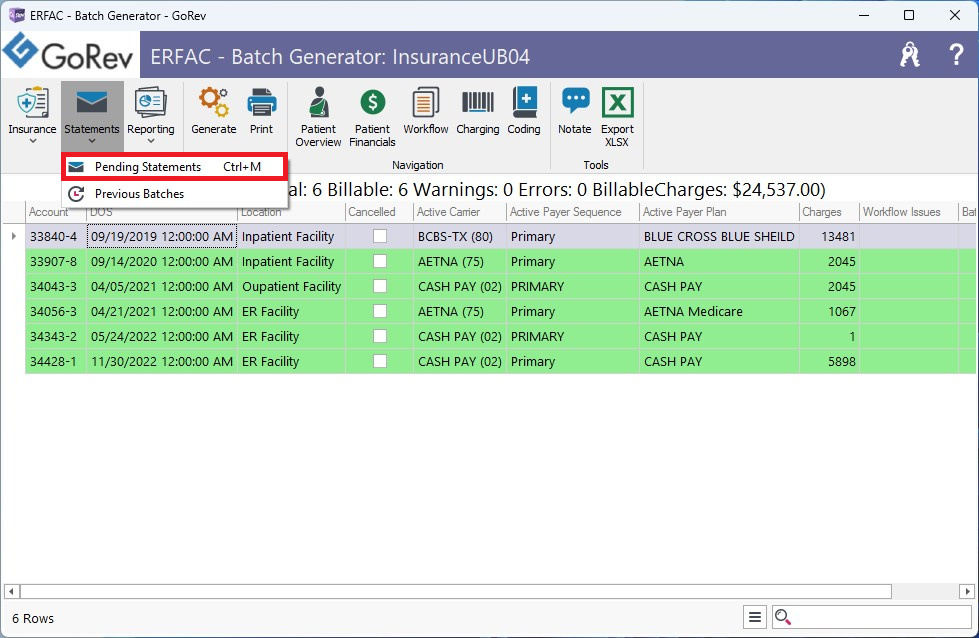Viewport: 979px width, 638px height.
Task: Click the 6 Rows status text
Action: pyautogui.click(x=32, y=618)
